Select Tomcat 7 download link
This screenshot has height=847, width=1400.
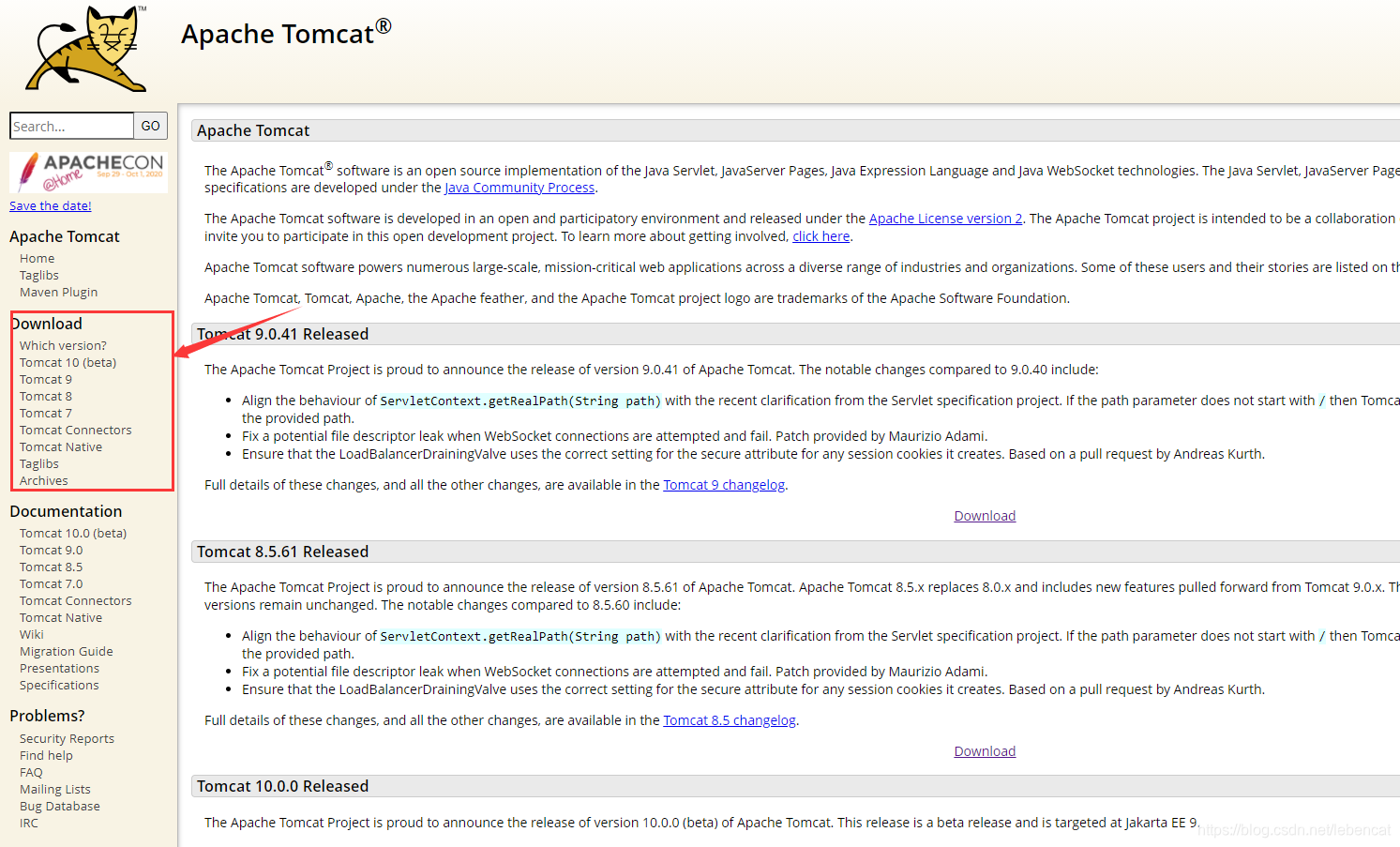tap(46, 413)
